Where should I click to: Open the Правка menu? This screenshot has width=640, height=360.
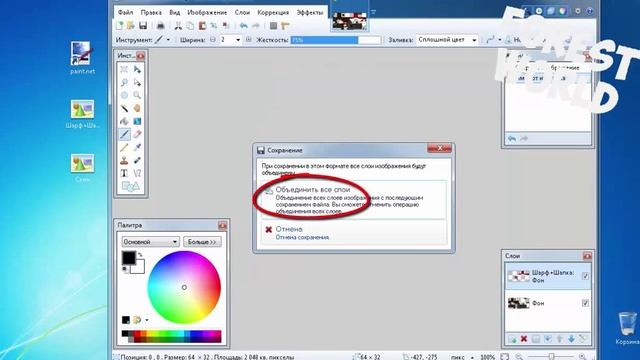tap(151, 13)
